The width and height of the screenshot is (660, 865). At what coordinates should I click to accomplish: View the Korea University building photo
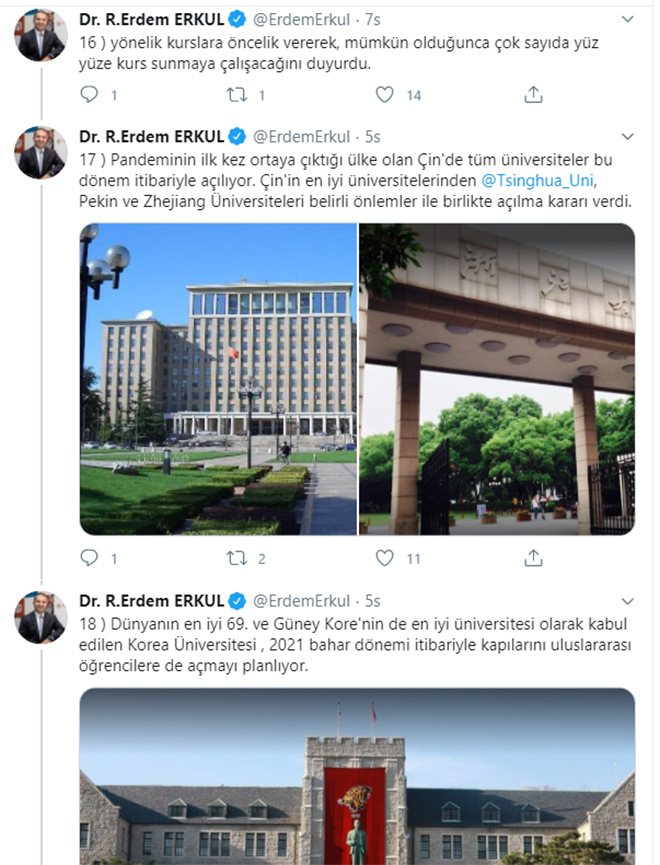click(x=358, y=776)
